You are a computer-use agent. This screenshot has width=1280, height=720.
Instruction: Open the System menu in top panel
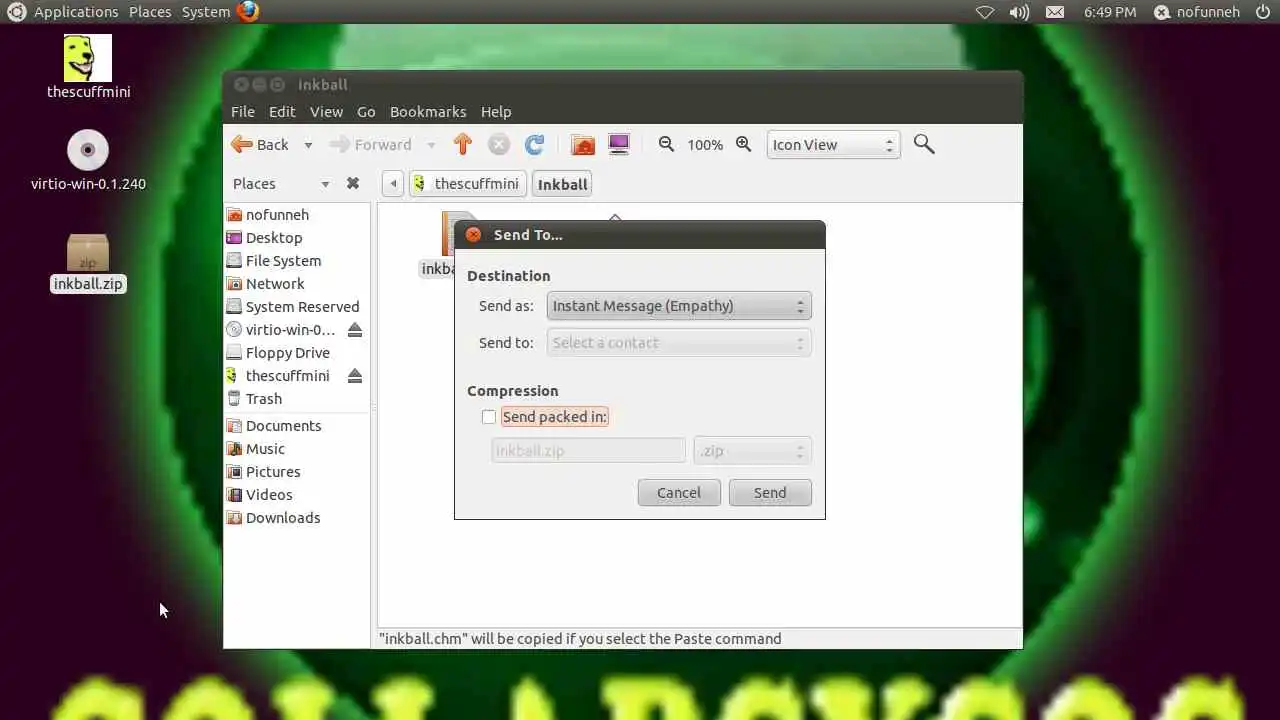[206, 12]
